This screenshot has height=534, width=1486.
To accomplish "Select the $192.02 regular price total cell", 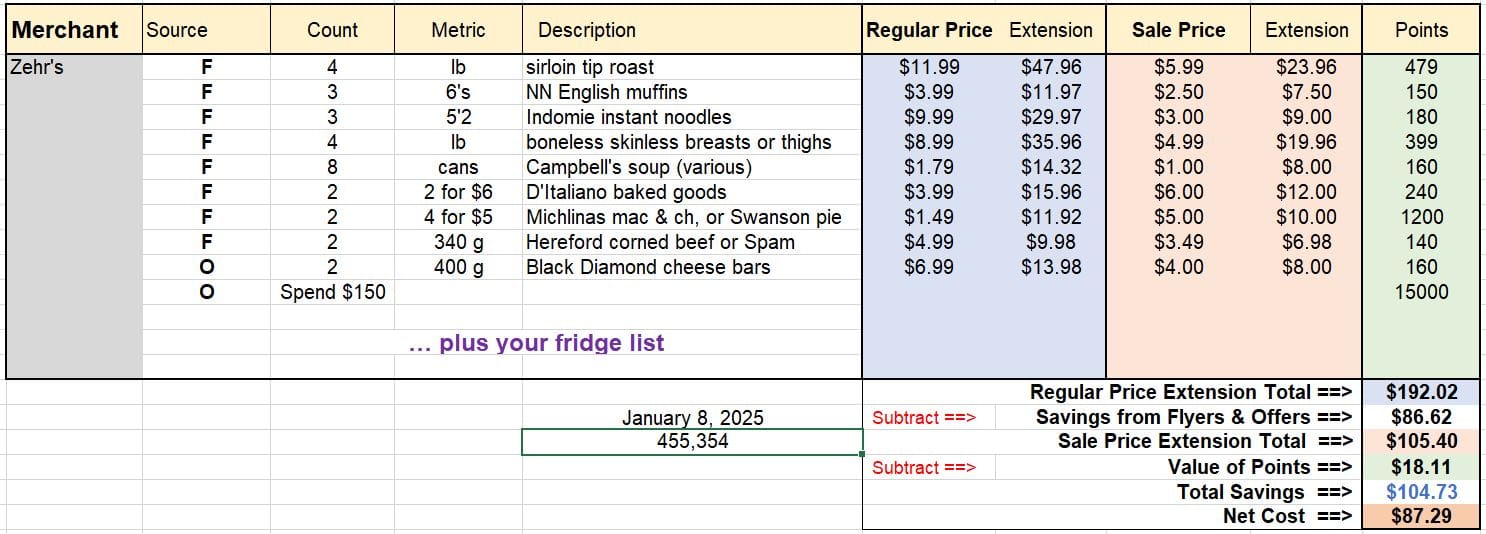I will (1421, 392).
